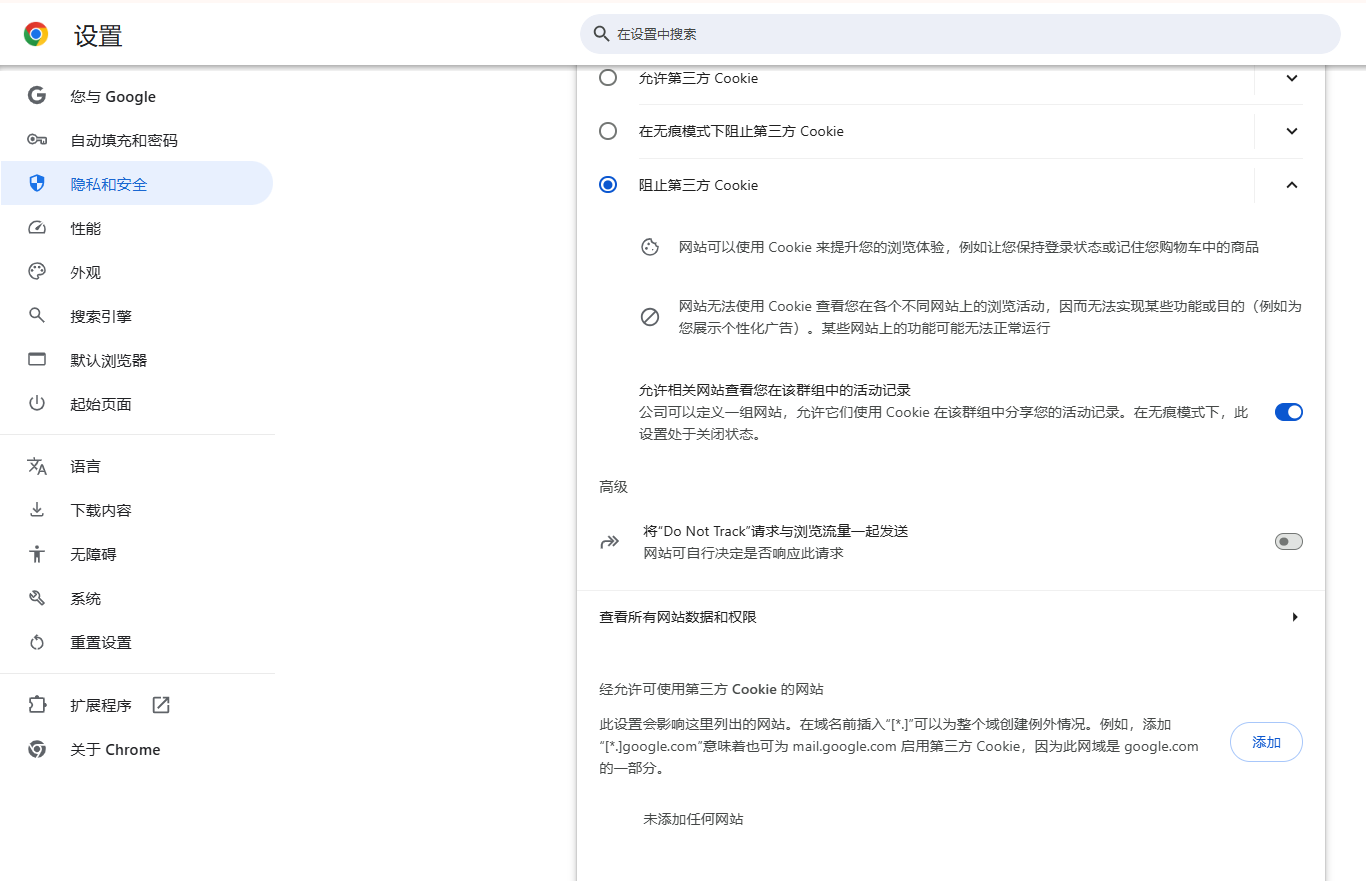Open the 外观 settings page
Screen dimensions: 1366x881
tap(137, 272)
